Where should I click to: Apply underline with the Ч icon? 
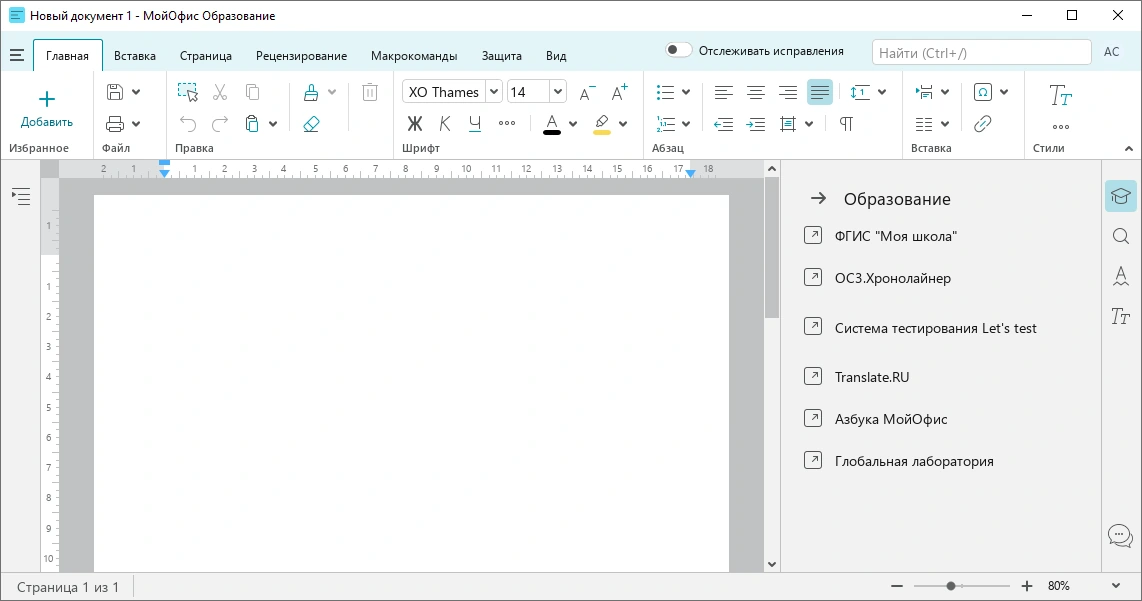[475, 124]
